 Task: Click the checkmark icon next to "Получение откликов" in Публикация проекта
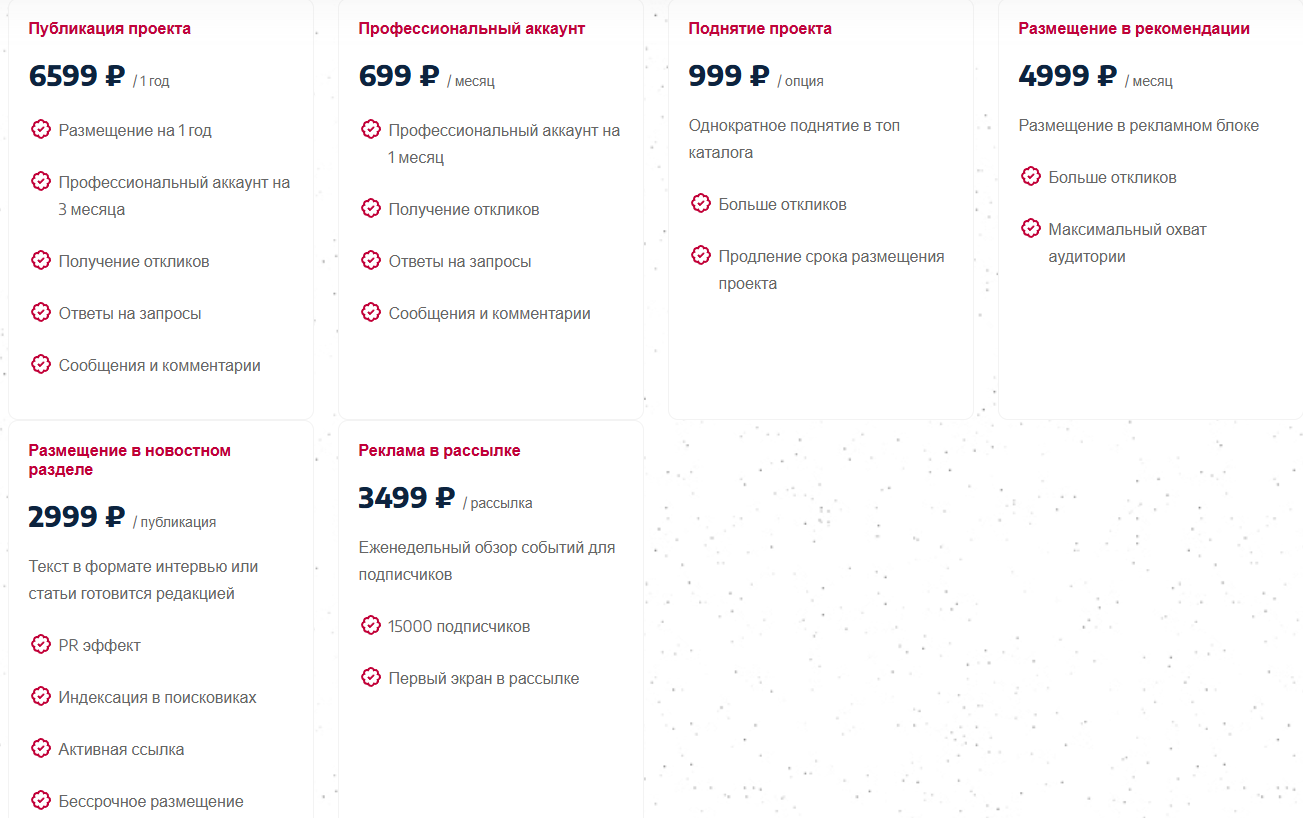(x=41, y=260)
